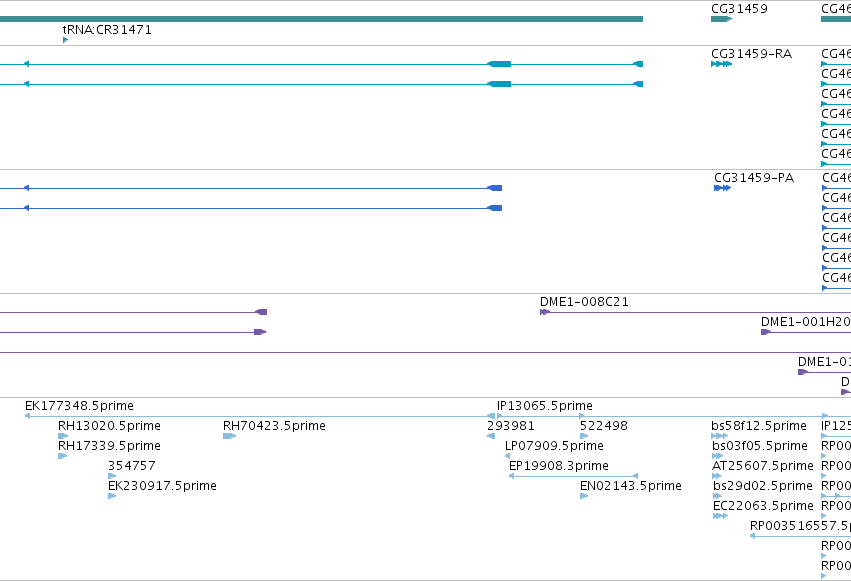This screenshot has height=581, width=851.
Task: Click the bs03f05.5prime EST label
Action: point(760,446)
